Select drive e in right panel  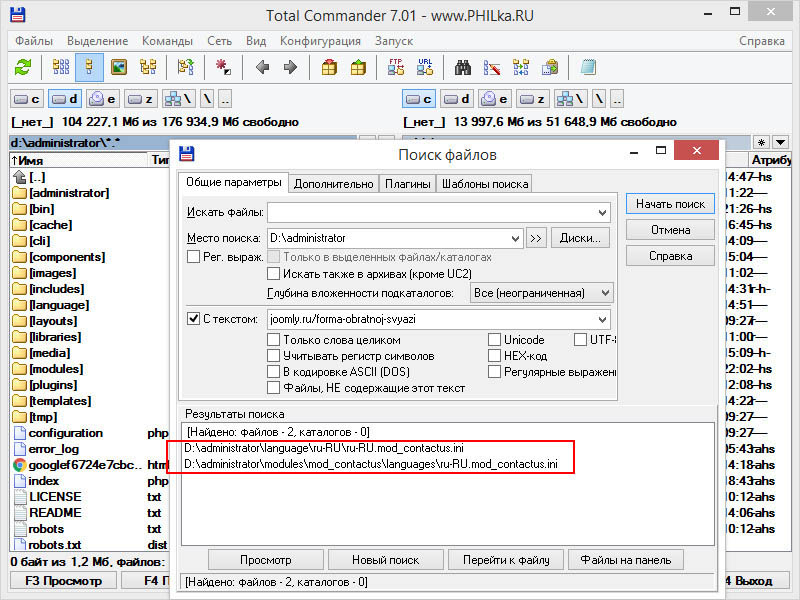[494, 99]
